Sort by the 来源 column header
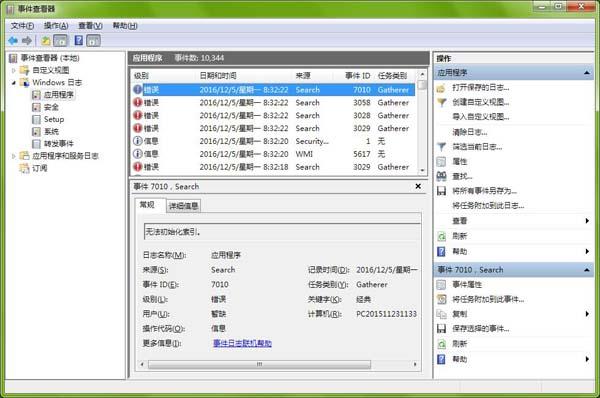This screenshot has width=600, height=398. pyautogui.click(x=313, y=76)
